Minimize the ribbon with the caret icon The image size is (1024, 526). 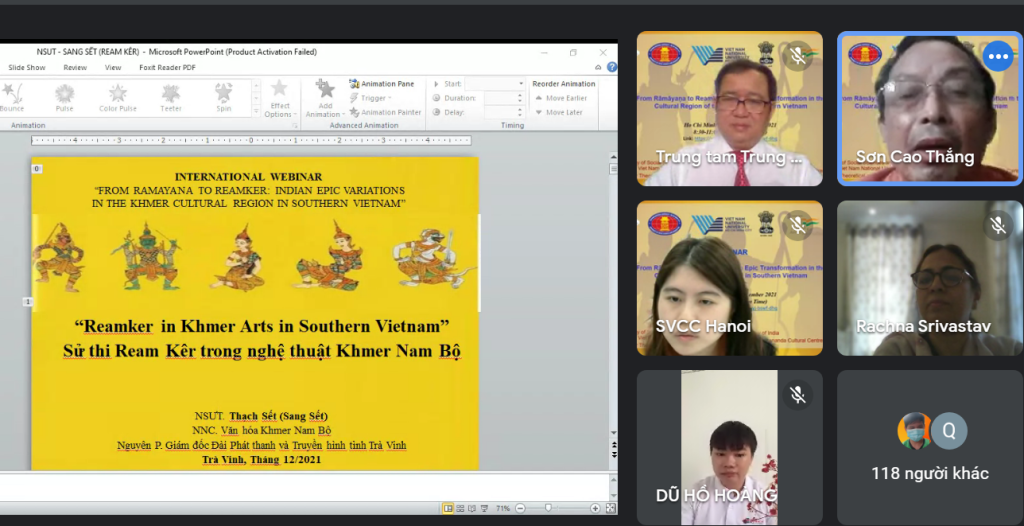[x=598, y=67]
